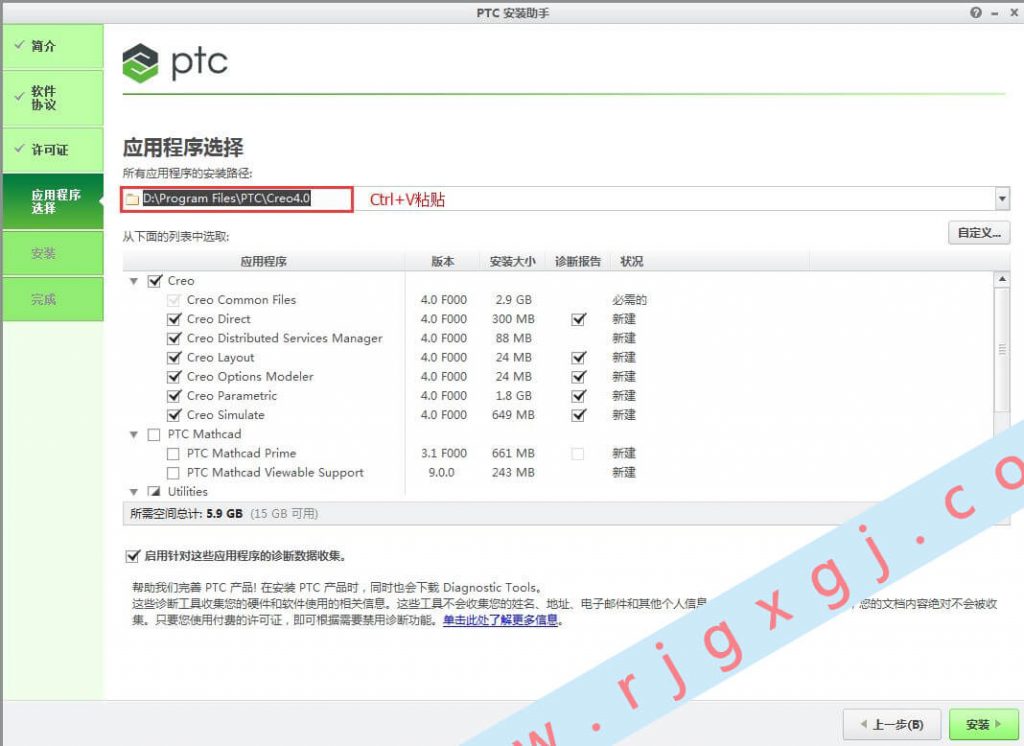The image size is (1024, 746).
Task: Click the folder icon in install path field
Action: coord(133,199)
